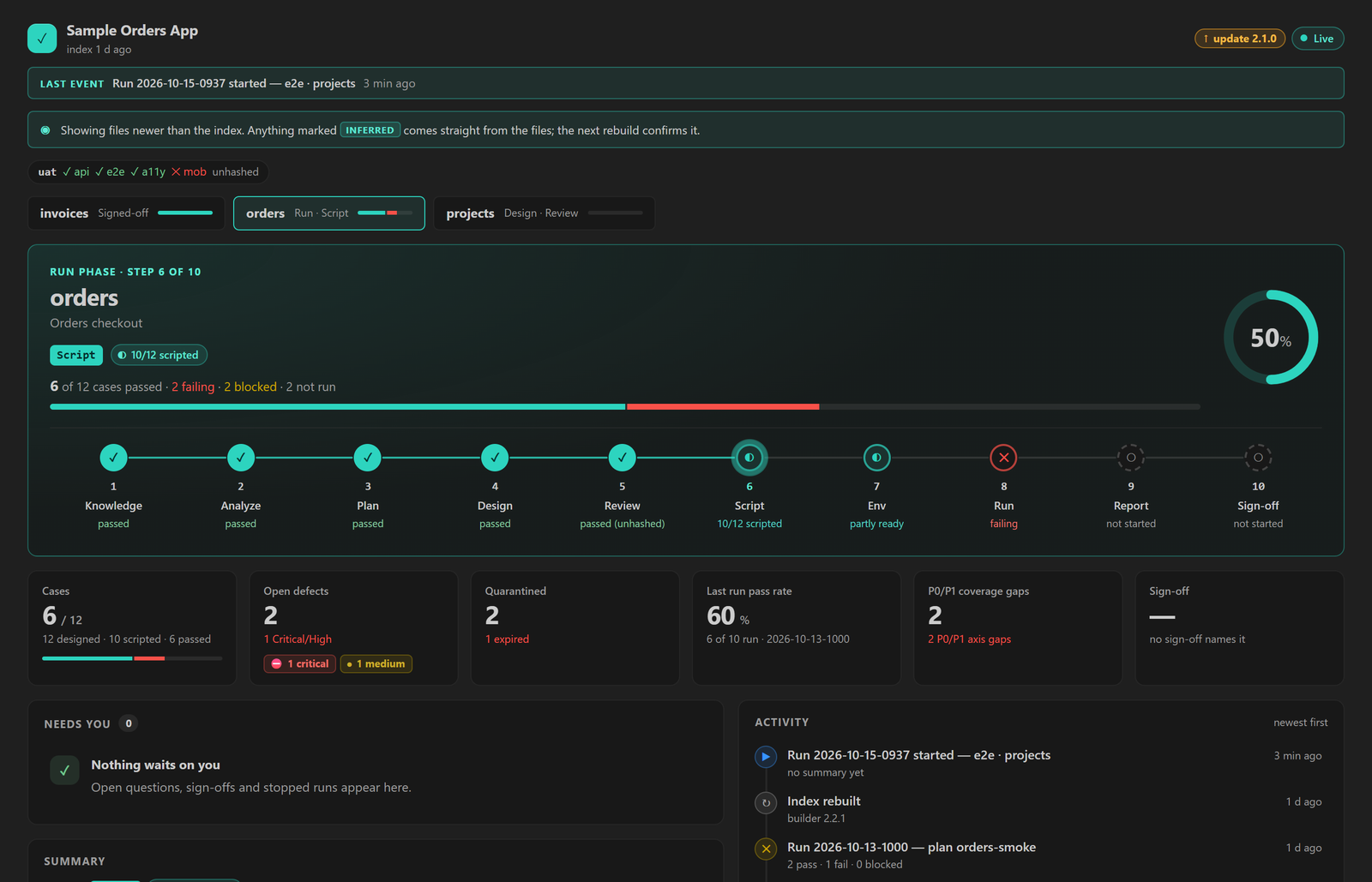The height and width of the screenshot is (882, 1372).
Task: Click the api check in the uat chip
Action: coord(75,172)
